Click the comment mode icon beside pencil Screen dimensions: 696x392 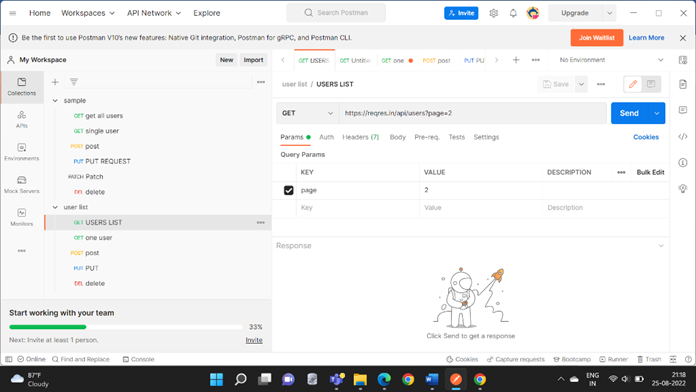pos(651,84)
